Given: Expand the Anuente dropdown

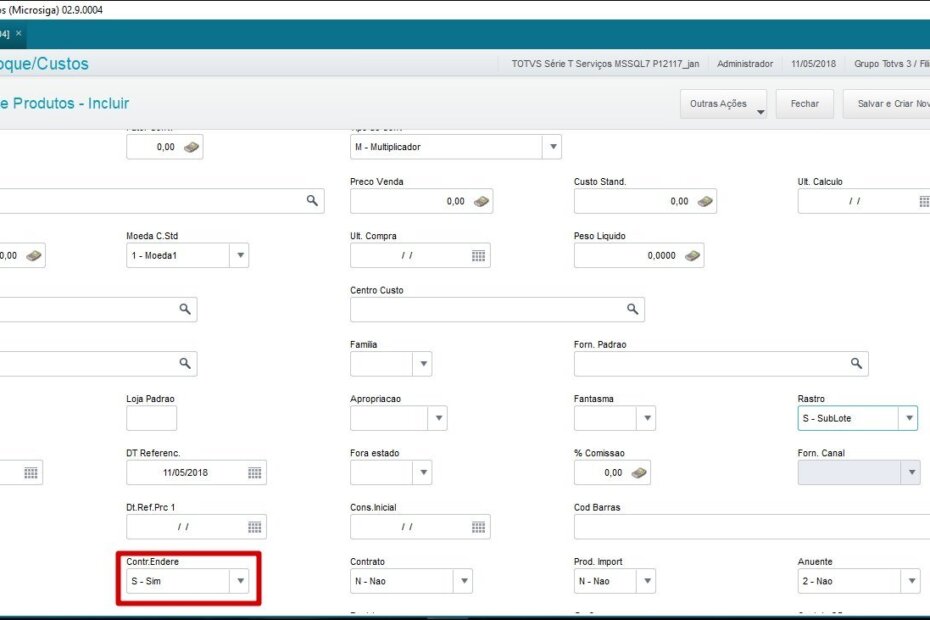Looking at the screenshot, I should pyautogui.click(x=910, y=581).
